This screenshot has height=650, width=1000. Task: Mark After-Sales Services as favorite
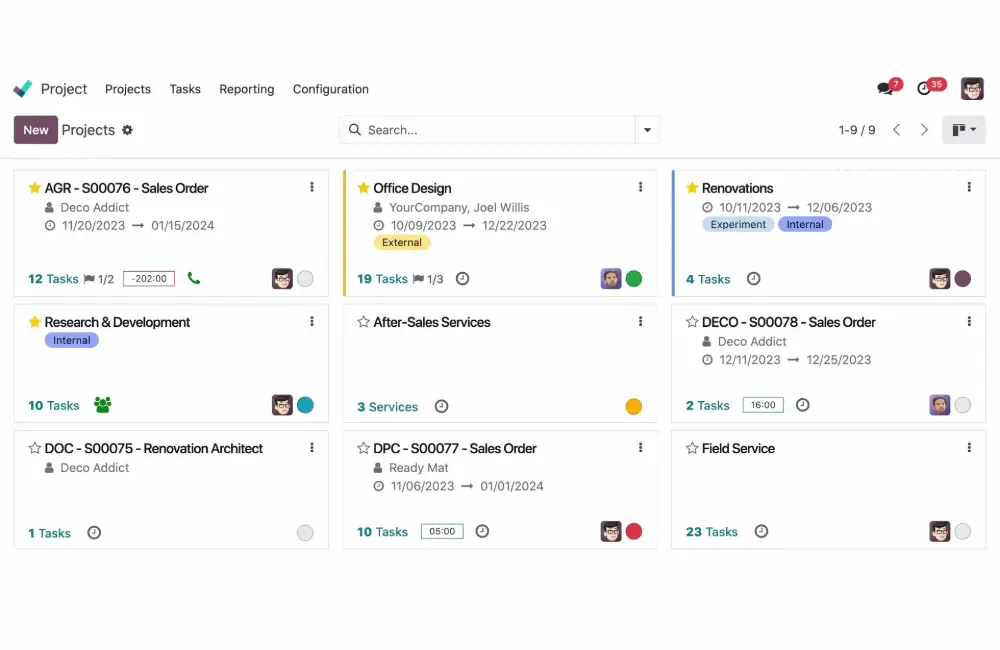coord(363,322)
